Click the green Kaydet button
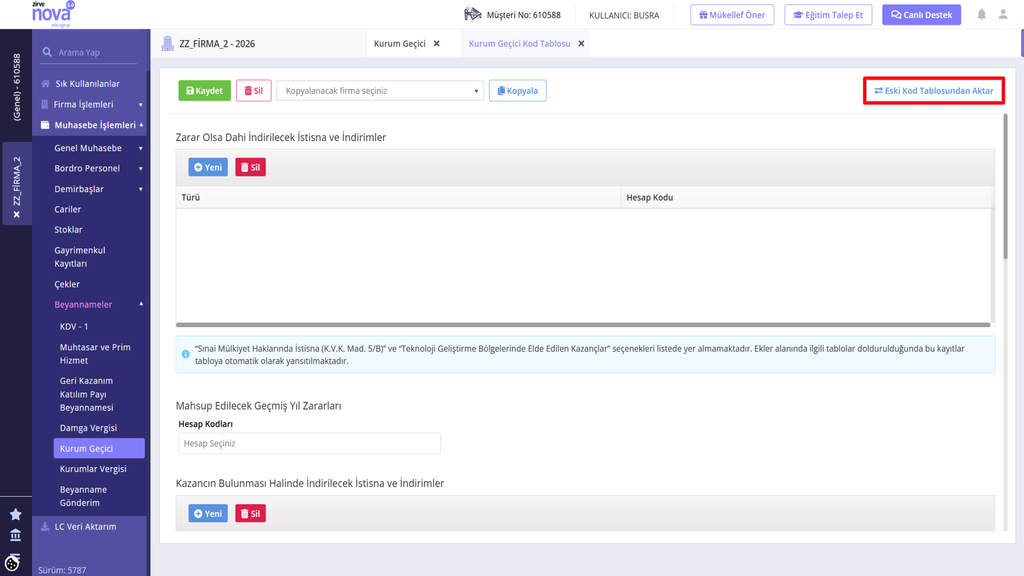This screenshot has height=576, width=1024. pyautogui.click(x=204, y=91)
